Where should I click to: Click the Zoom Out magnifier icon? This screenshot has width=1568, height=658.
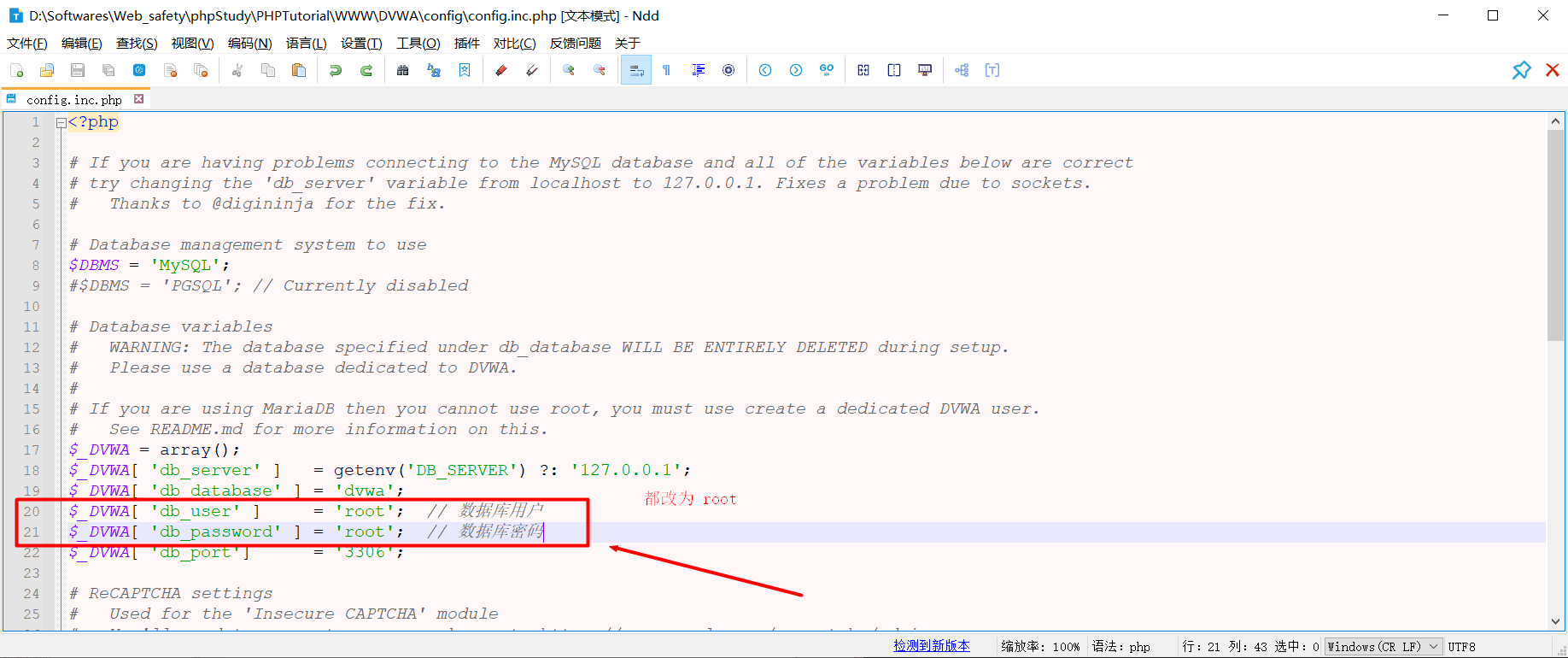600,70
